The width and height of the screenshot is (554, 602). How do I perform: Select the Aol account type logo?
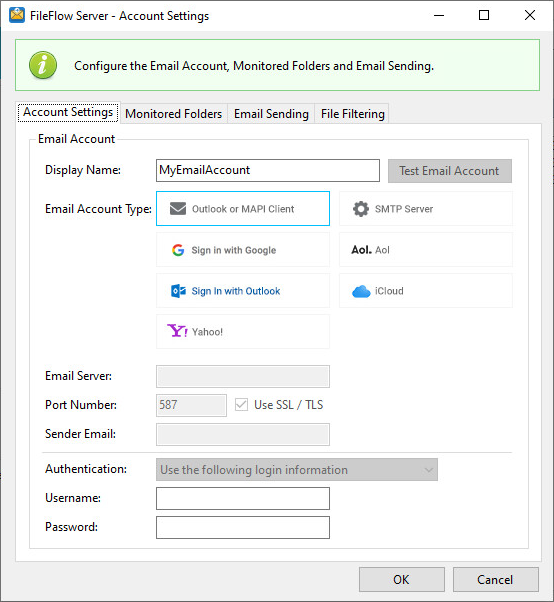[x=361, y=250]
